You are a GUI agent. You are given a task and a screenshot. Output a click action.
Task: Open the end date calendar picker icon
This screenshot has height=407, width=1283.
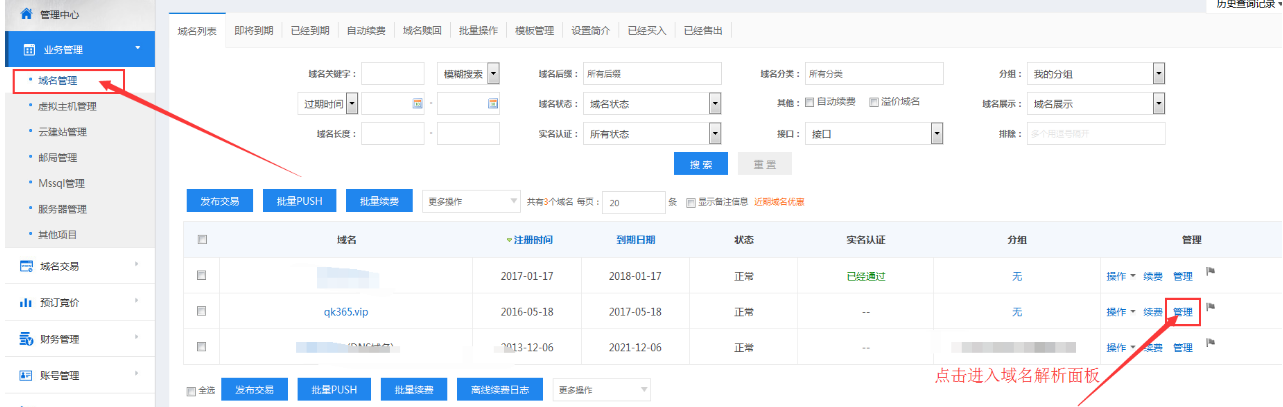(492, 104)
